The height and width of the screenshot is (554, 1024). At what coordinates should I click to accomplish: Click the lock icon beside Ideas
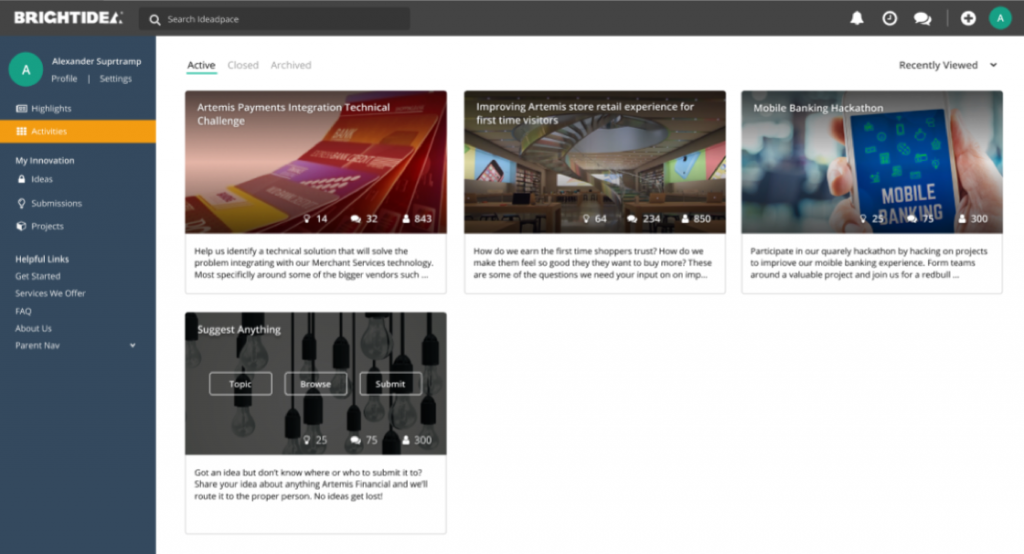(x=21, y=180)
